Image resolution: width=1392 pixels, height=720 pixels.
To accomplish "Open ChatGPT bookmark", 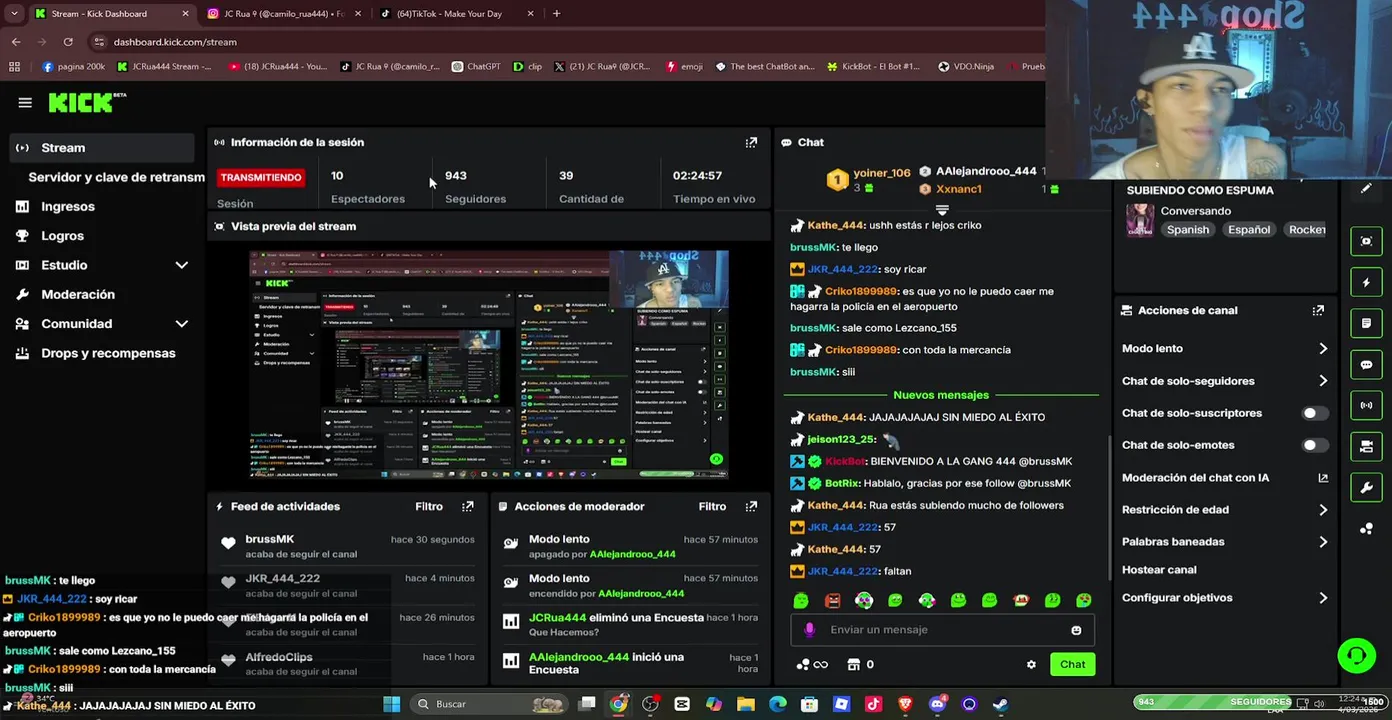I will coord(476,67).
